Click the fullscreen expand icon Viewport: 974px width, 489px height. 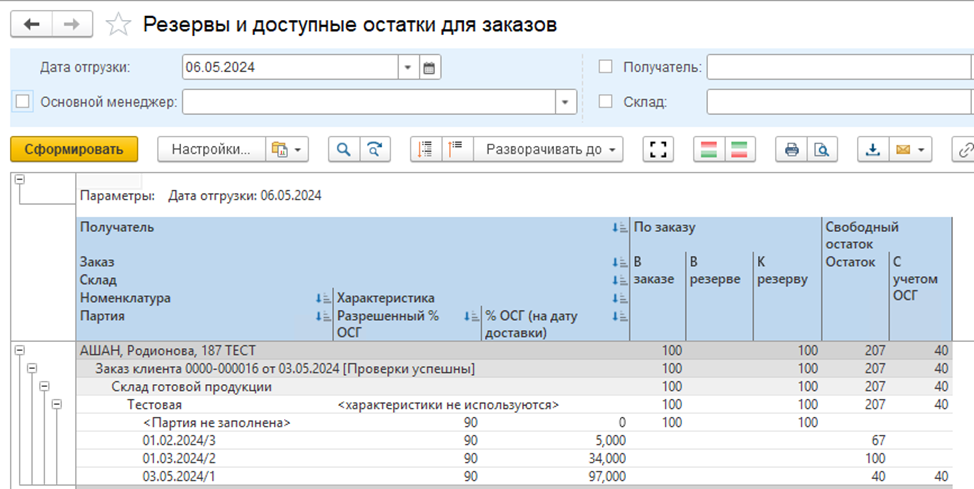657,149
